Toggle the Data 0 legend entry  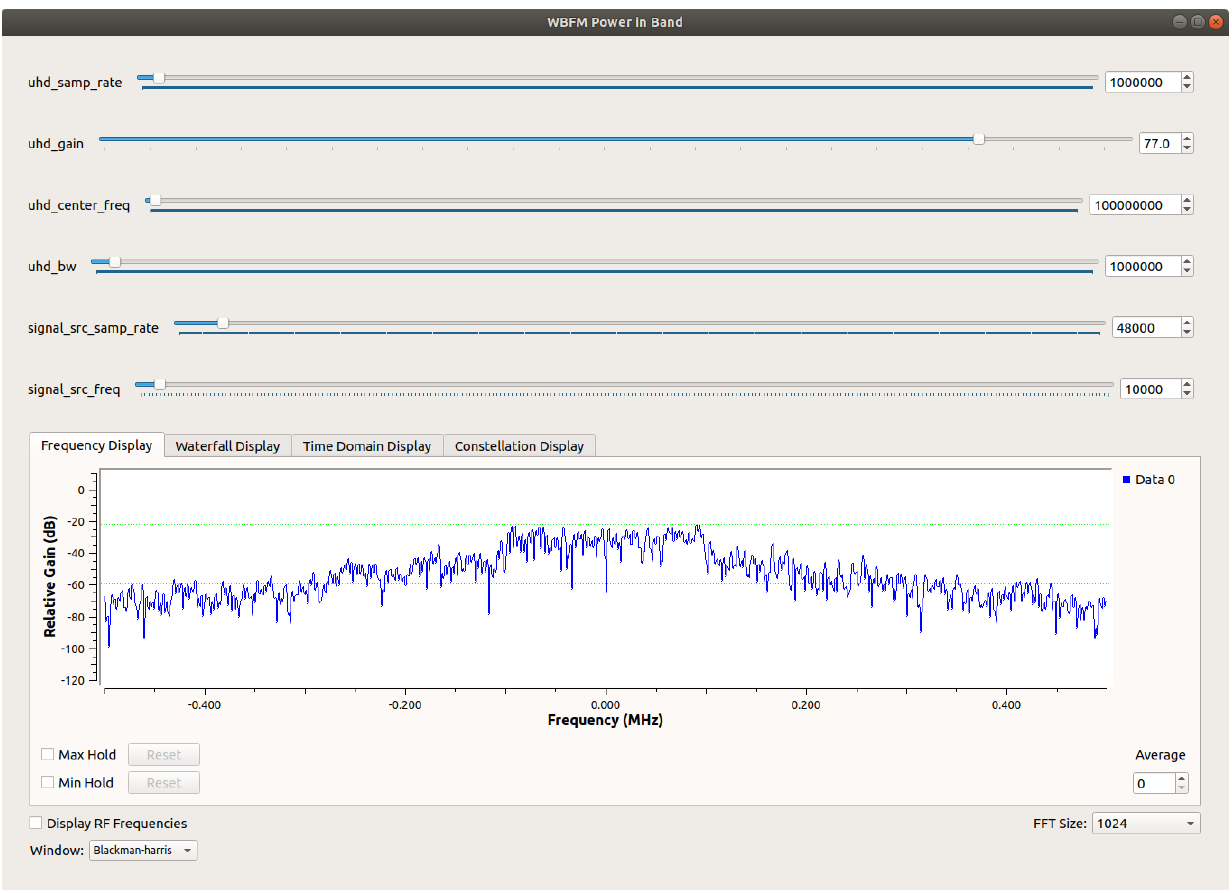click(1148, 480)
